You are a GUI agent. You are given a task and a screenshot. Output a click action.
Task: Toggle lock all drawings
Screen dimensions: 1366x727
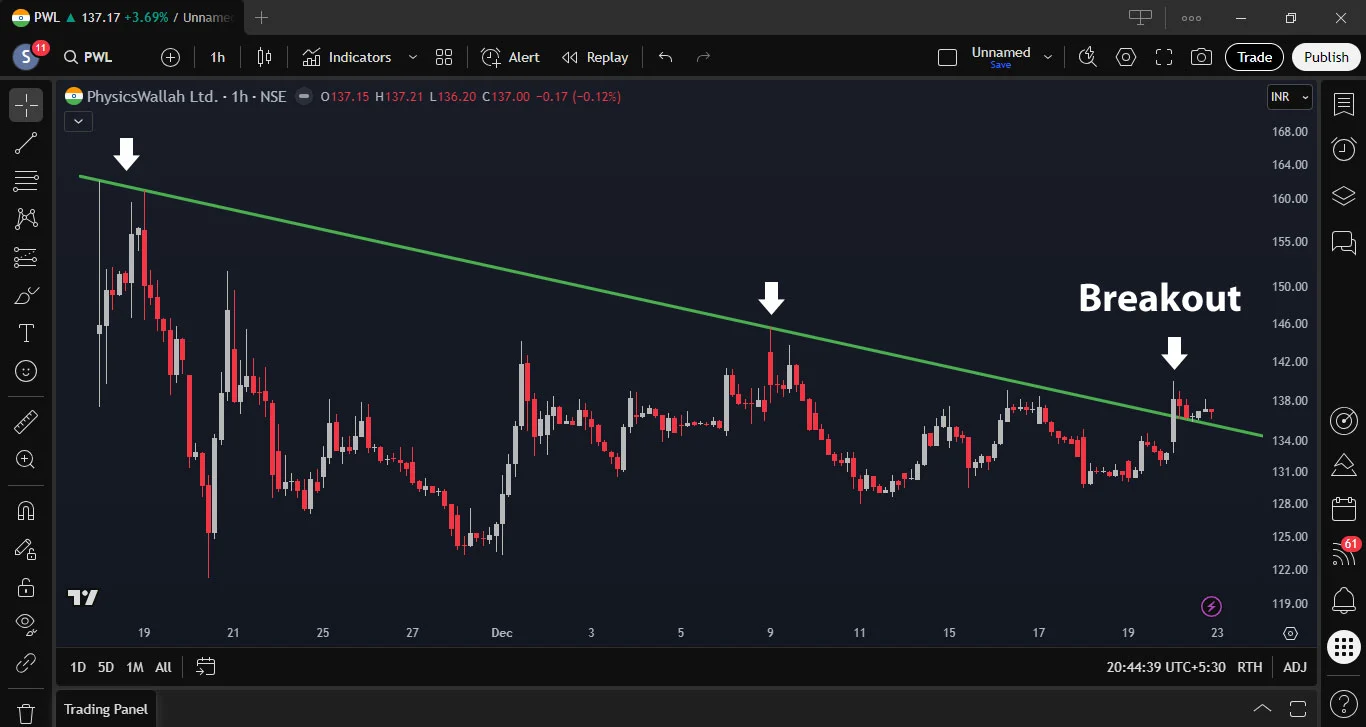pyautogui.click(x=26, y=587)
